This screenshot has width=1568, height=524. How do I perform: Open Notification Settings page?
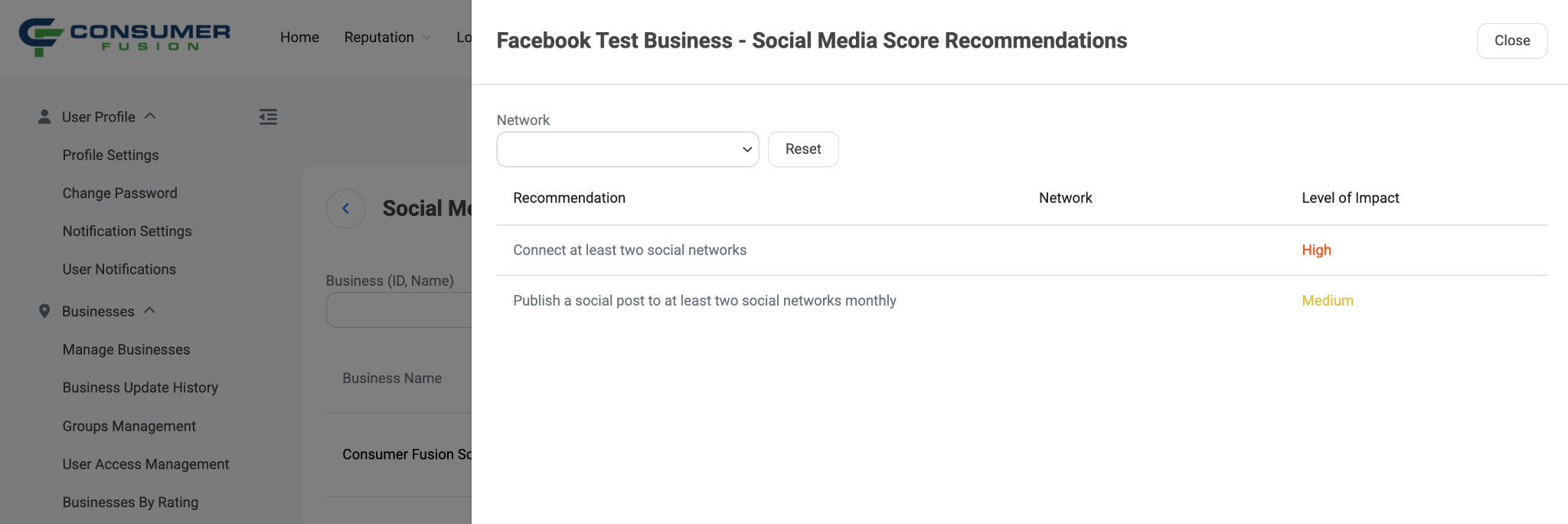click(x=127, y=231)
